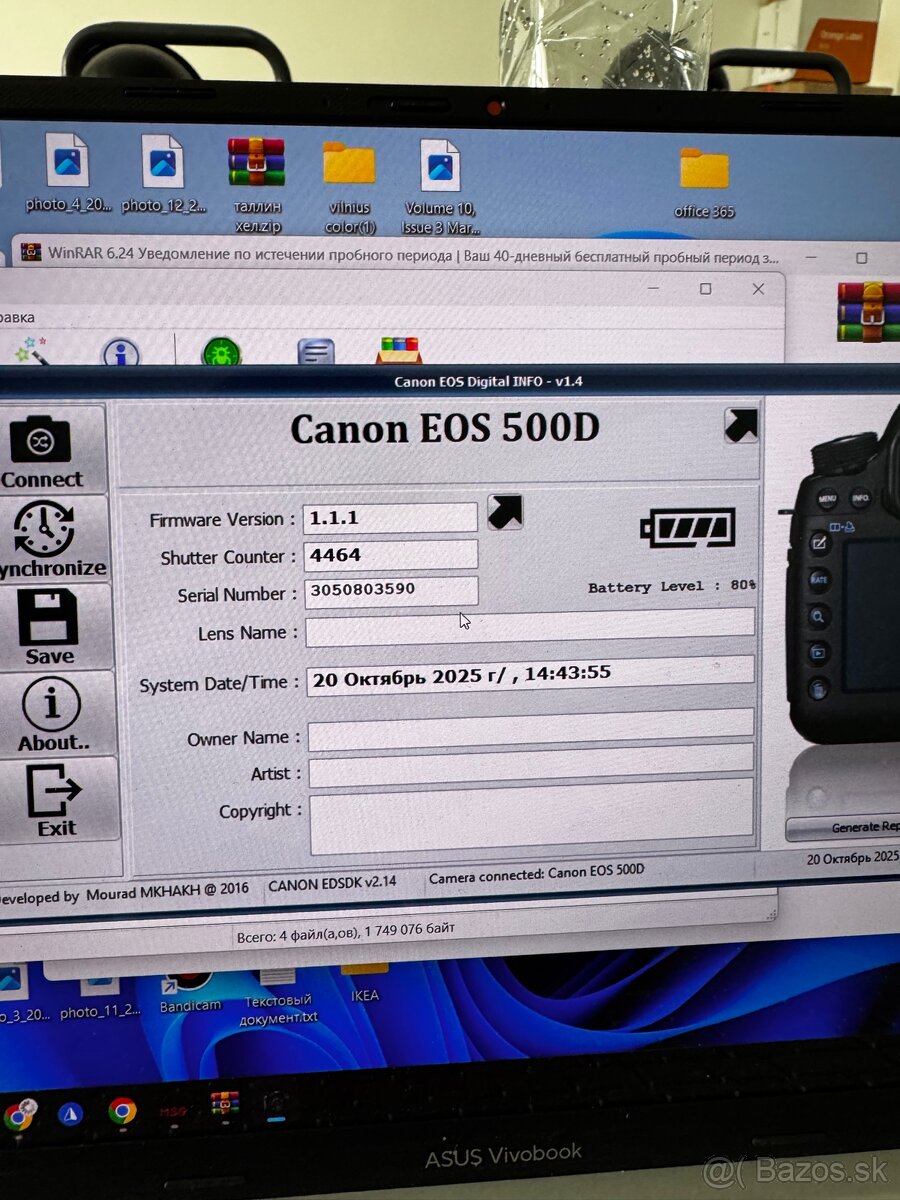Open the Google Chrome taskbar icon
This screenshot has width=900, height=1200.
[123, 1111]
